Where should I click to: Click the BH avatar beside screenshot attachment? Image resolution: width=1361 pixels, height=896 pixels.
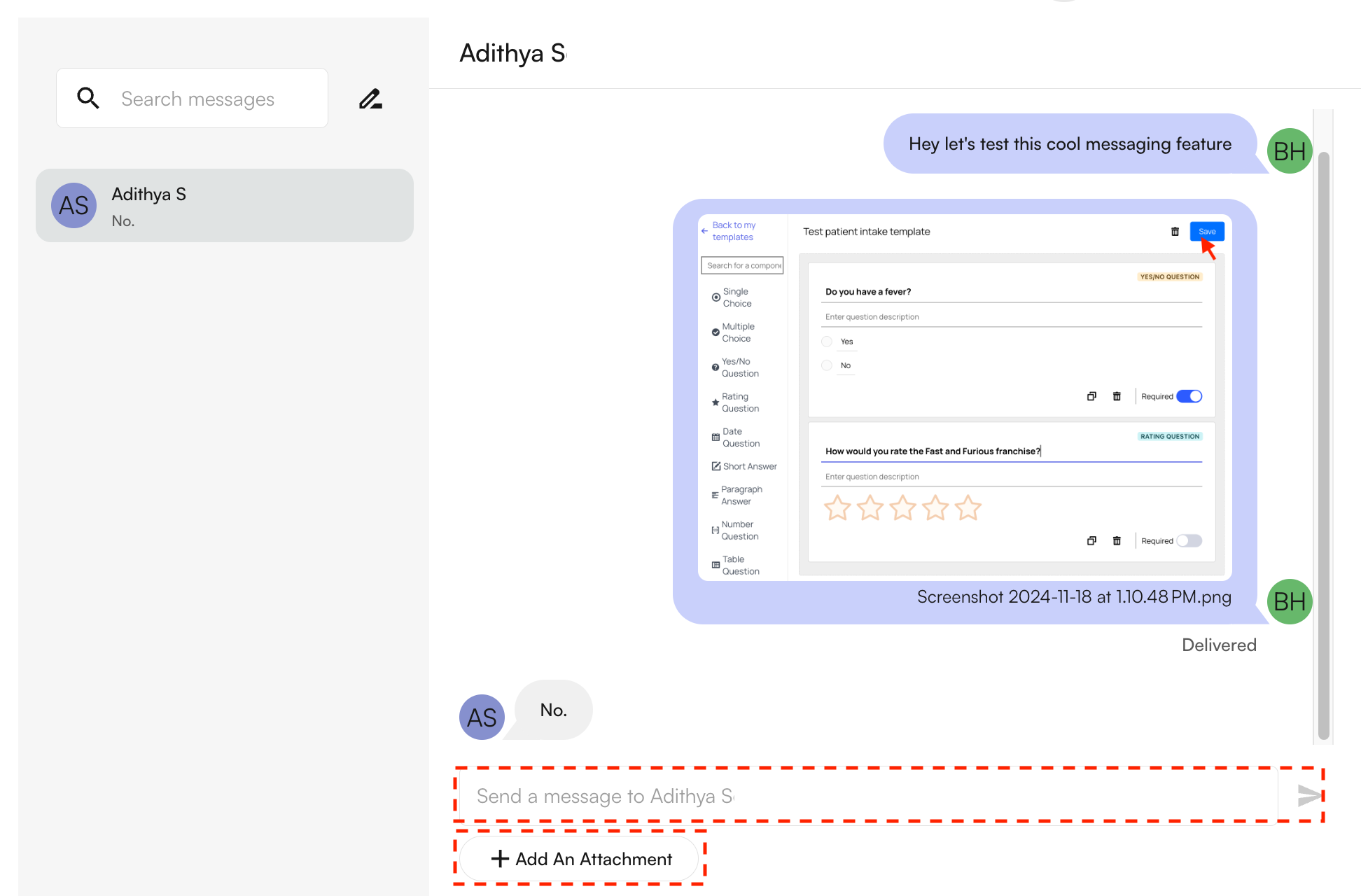point(1289,602)
